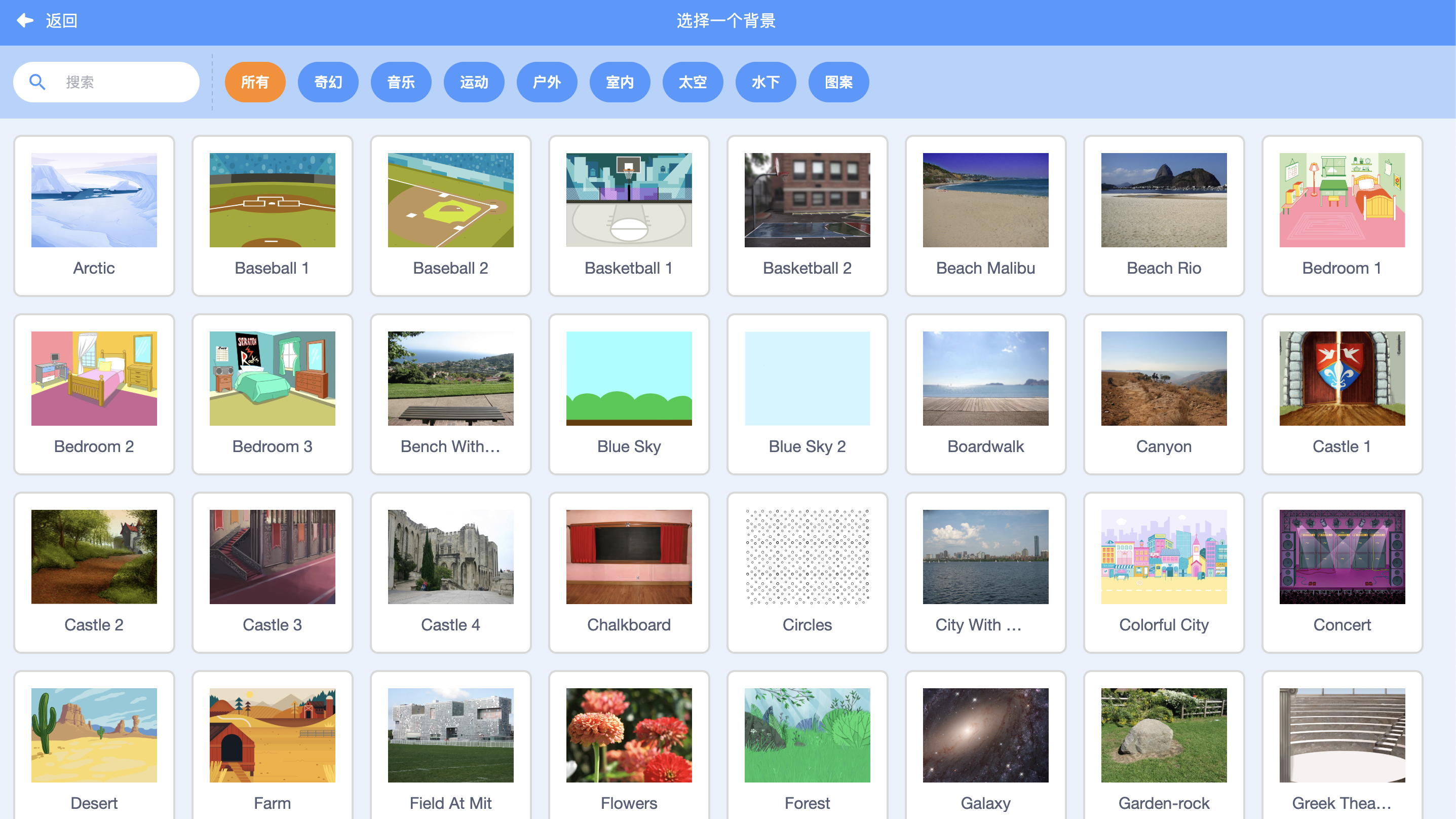The image size is (1456, 819).
Task: Select the Beach Rio backdrop
Action: coord(1164,215)
